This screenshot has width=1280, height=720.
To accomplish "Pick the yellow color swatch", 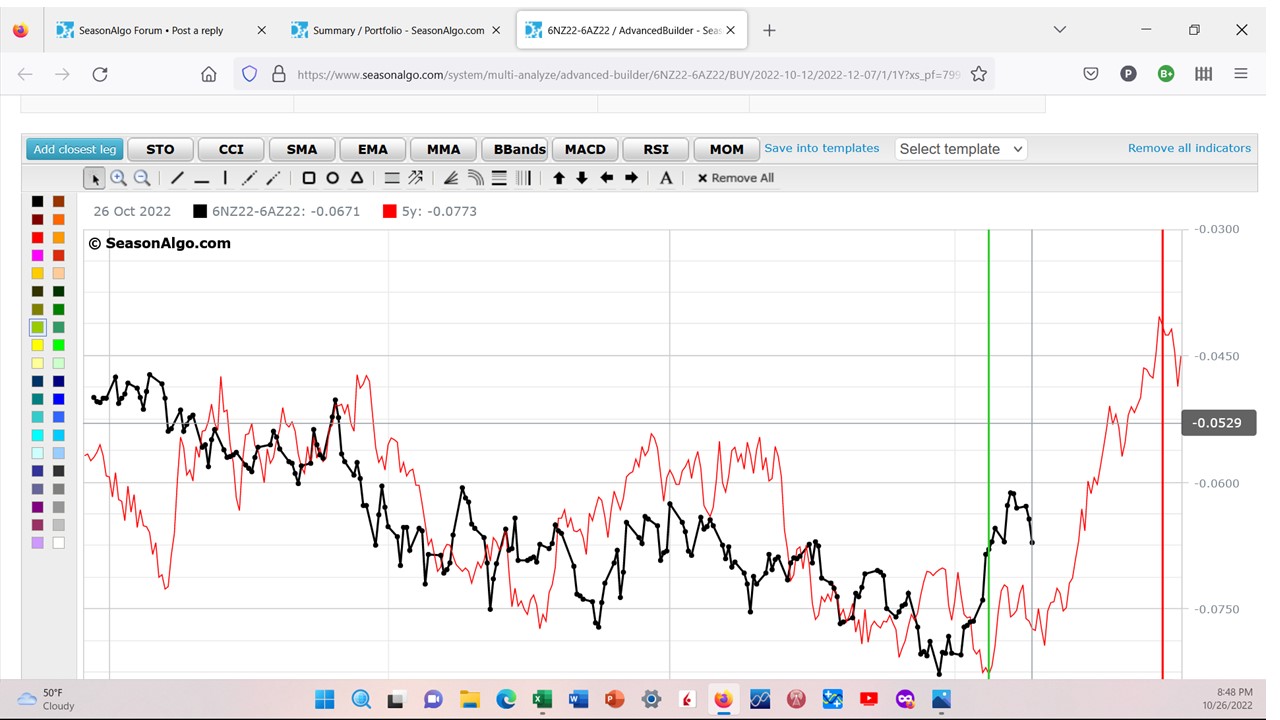I will pos(37,345).
